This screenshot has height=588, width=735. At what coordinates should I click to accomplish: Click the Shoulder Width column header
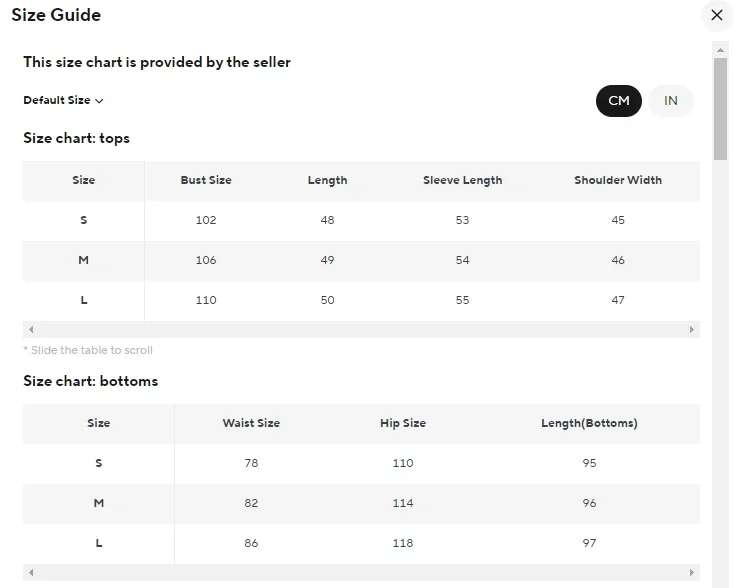618,180
